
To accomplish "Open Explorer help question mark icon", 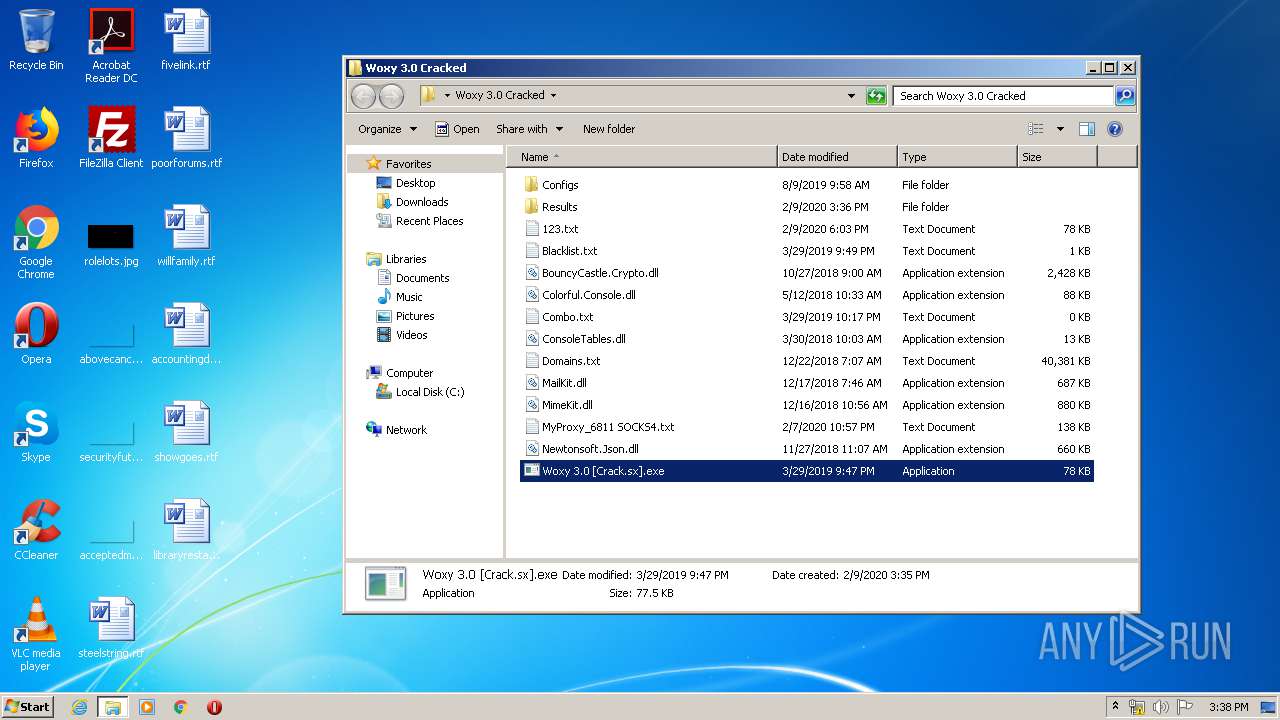I will coord(1115,129).
